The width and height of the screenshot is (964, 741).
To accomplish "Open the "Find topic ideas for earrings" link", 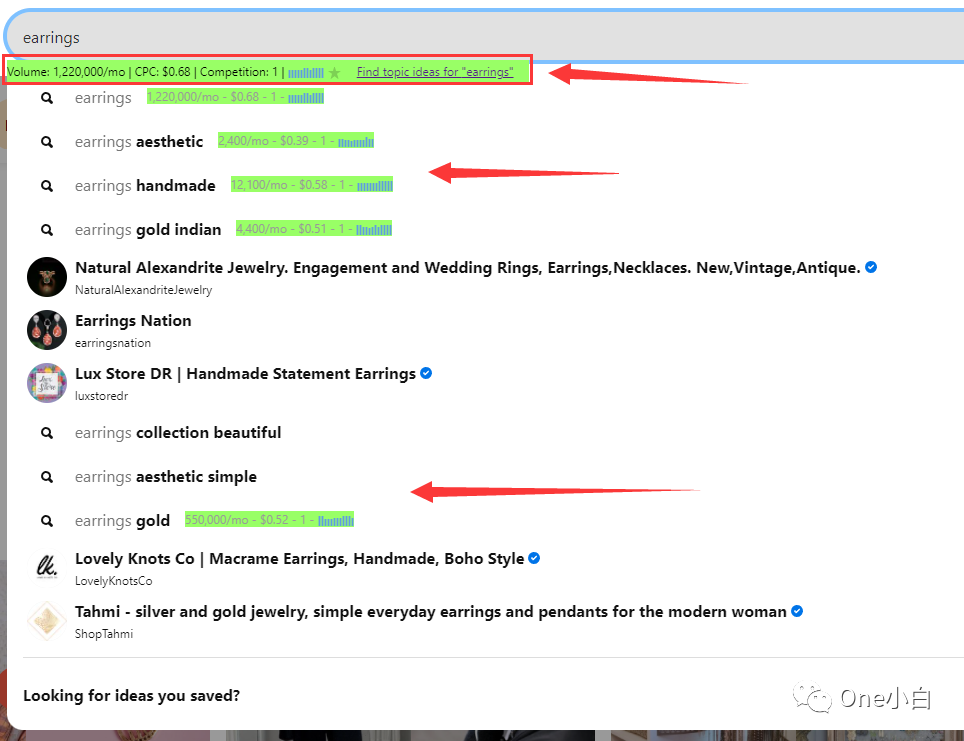I will click(x=435, y=72).
